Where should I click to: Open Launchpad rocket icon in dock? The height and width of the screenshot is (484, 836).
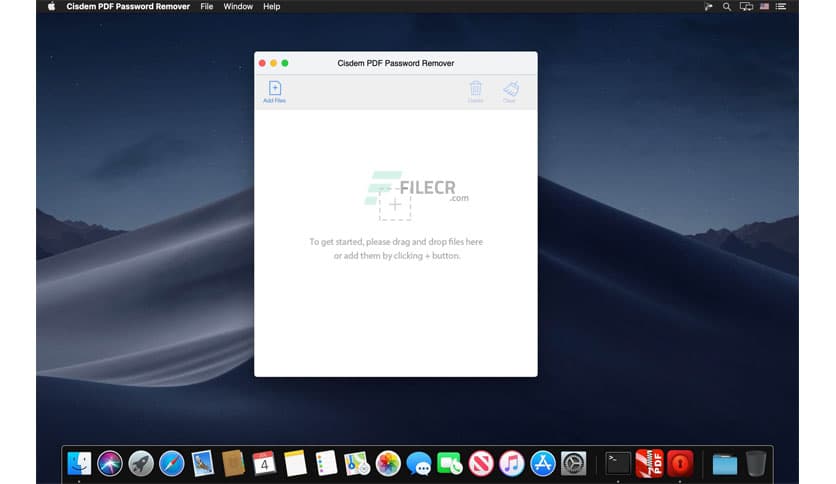point(141,463)
